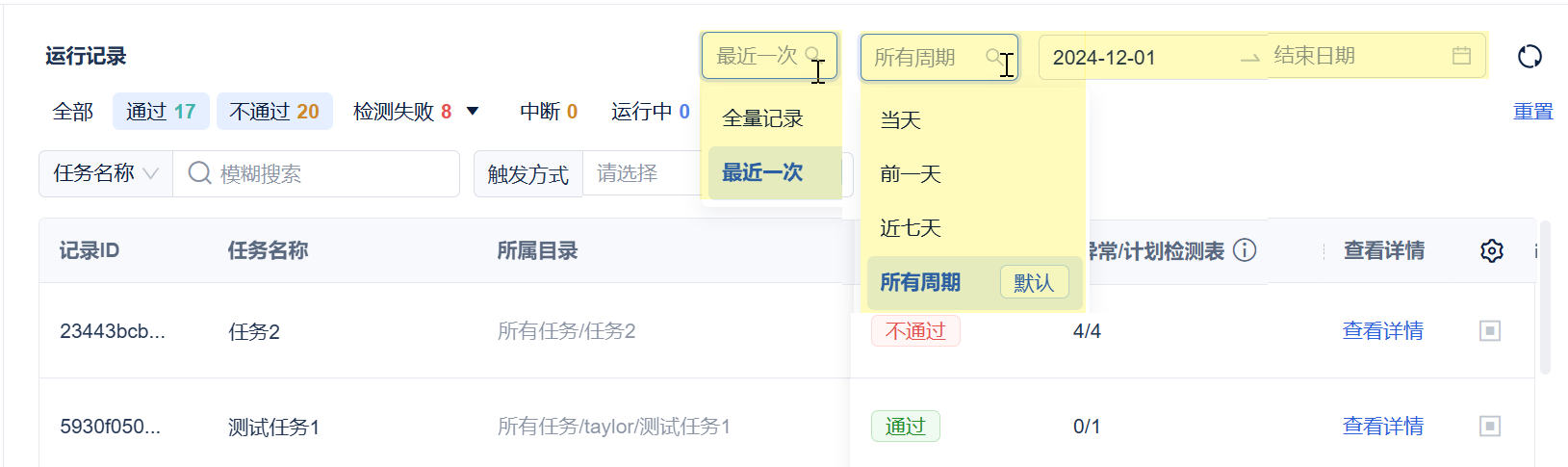Viewport: 1568px width, 467px height.
Task: Click the stop square icon for 测试任务1
Action: pyautogui.click(x=1490, y=426)
